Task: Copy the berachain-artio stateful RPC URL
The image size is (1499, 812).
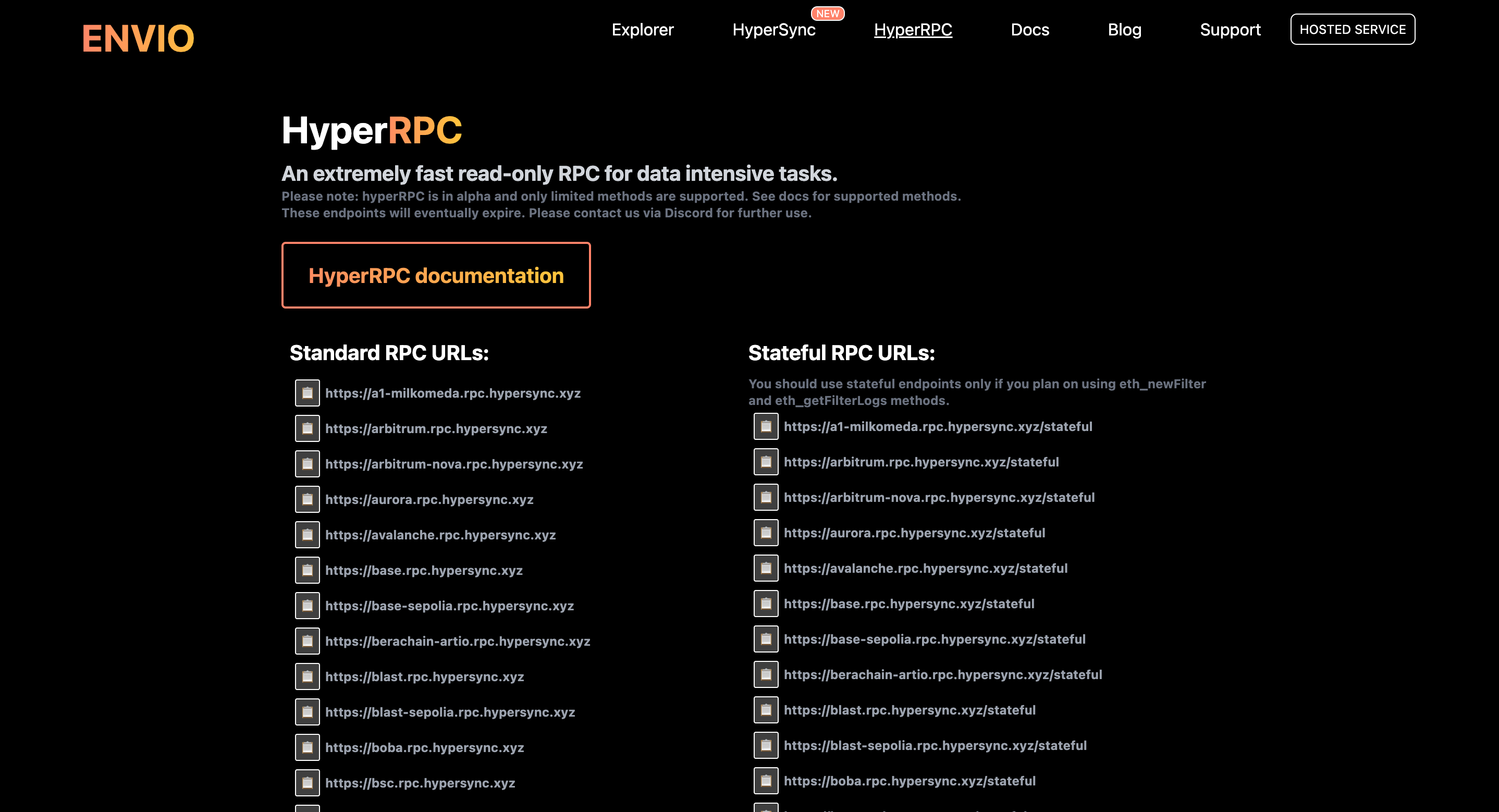Action: tap(766, 674)
